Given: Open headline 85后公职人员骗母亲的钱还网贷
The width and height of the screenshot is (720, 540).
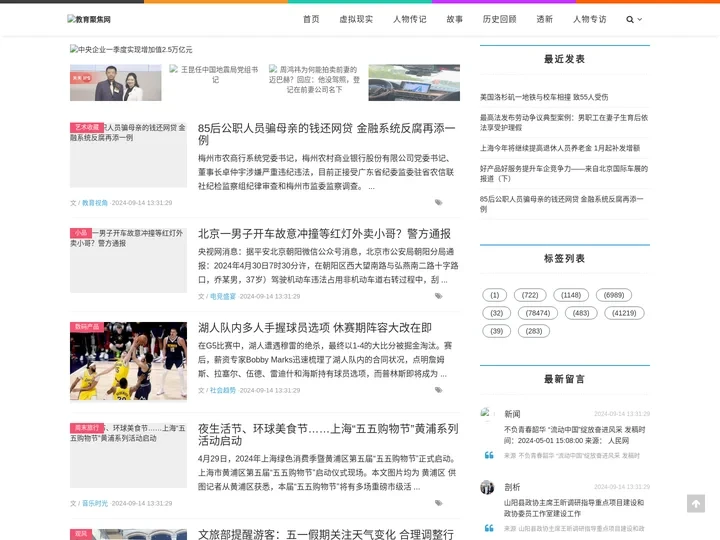Looking at the screenshot, I should pyautogui.click(x=326, y=134).
